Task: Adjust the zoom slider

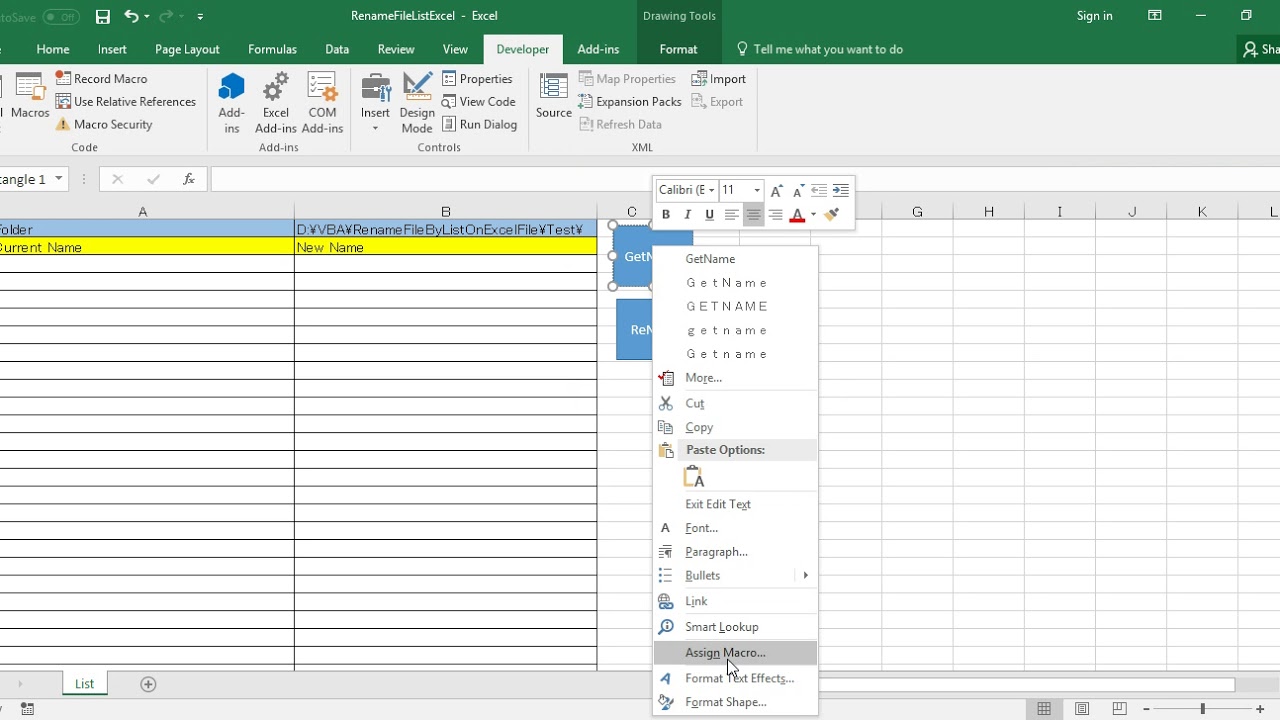Action: (1202, 709)
